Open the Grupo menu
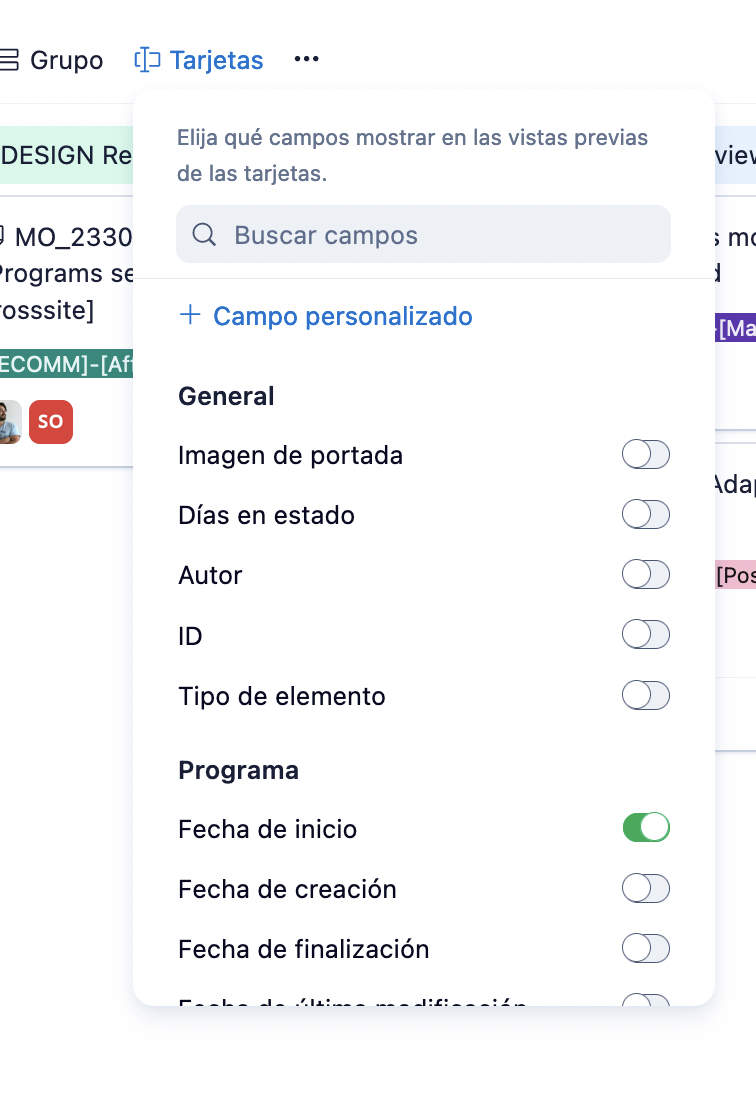756x1094 pixels. [x=66, y=60]
